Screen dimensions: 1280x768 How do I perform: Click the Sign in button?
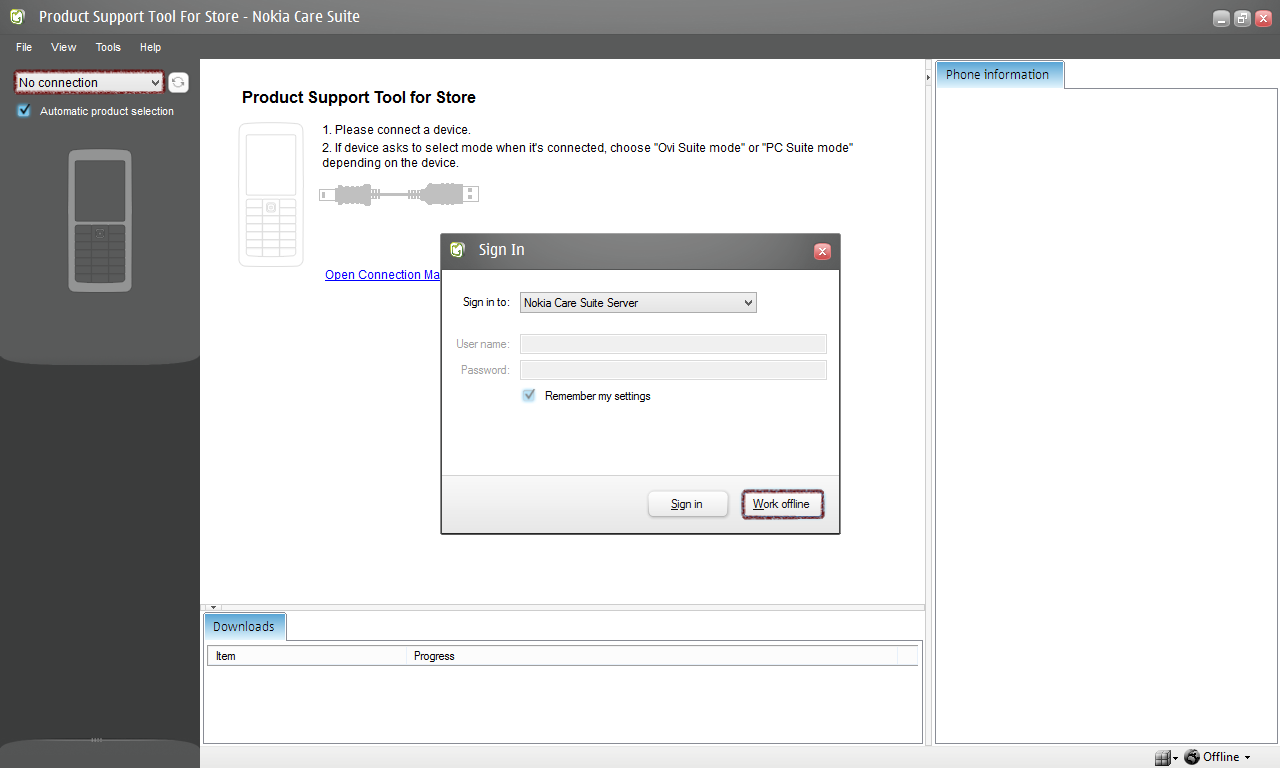pos(687,504)
